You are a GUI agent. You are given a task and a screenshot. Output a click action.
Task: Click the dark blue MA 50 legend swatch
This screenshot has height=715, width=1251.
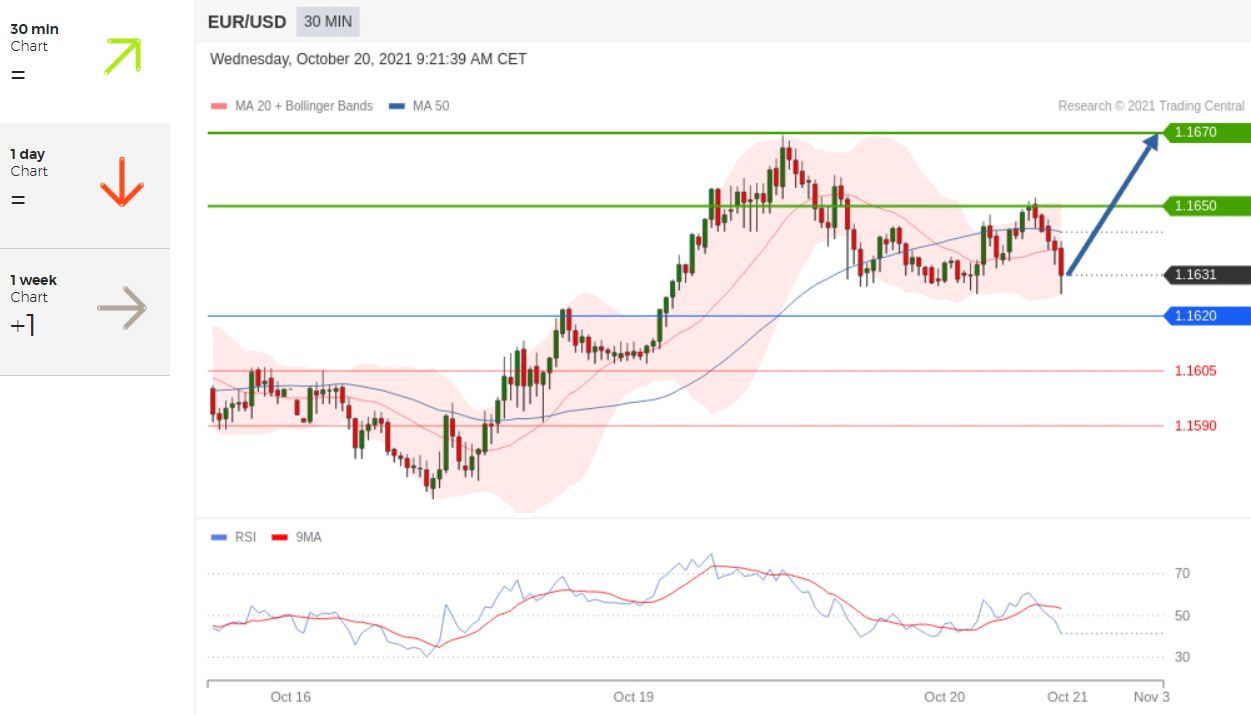(395, 106)
